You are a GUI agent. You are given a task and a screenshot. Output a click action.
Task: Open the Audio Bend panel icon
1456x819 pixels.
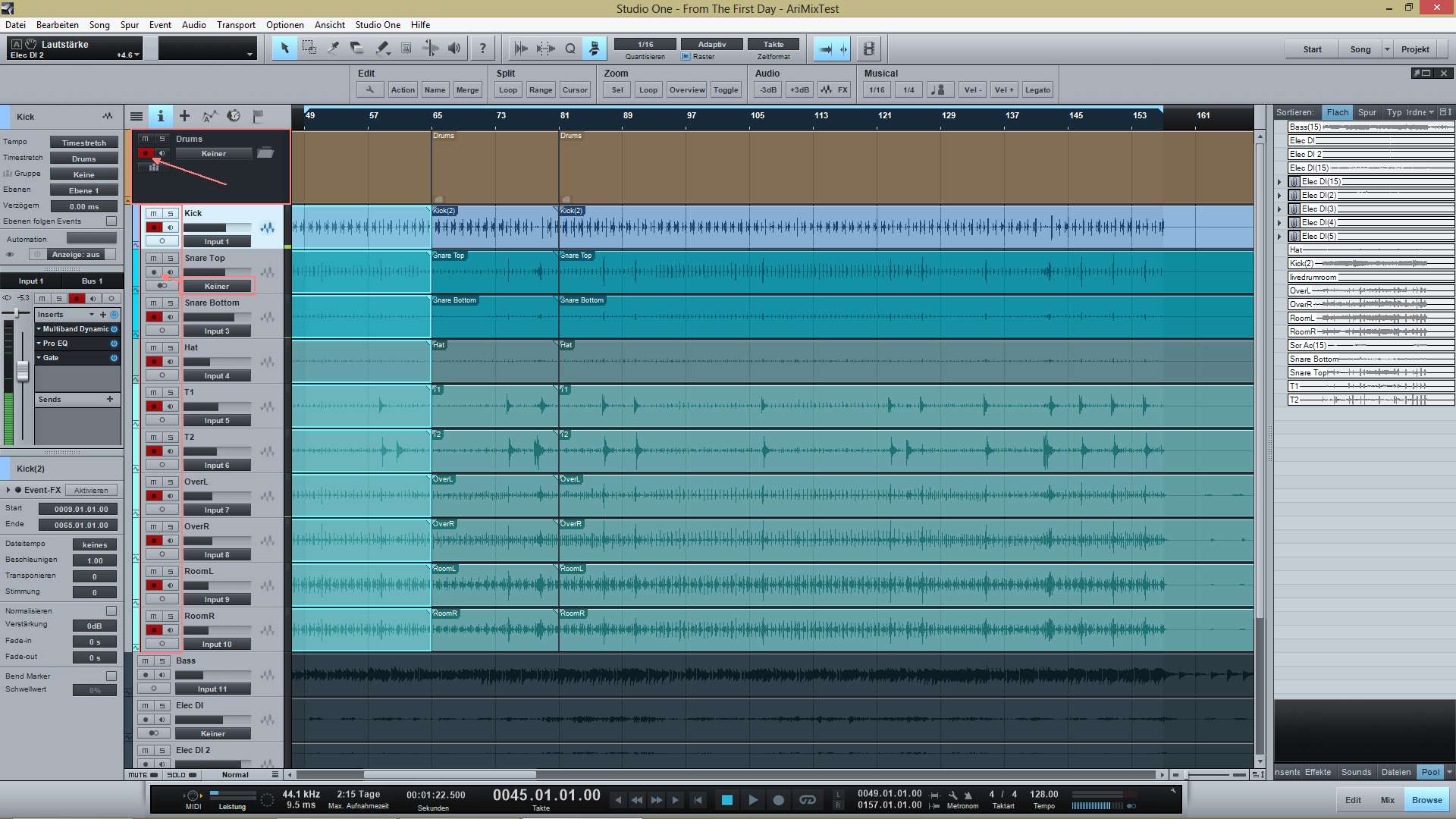pos(521,49)
